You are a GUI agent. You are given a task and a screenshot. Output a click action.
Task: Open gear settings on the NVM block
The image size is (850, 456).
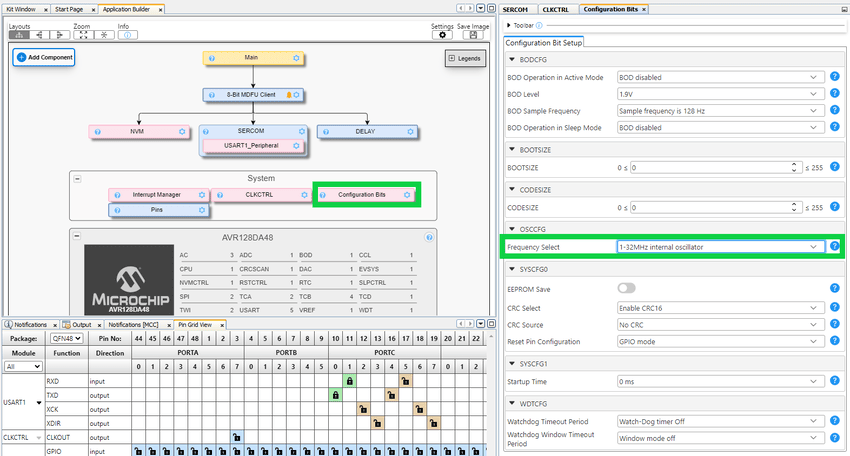point(181,132)
